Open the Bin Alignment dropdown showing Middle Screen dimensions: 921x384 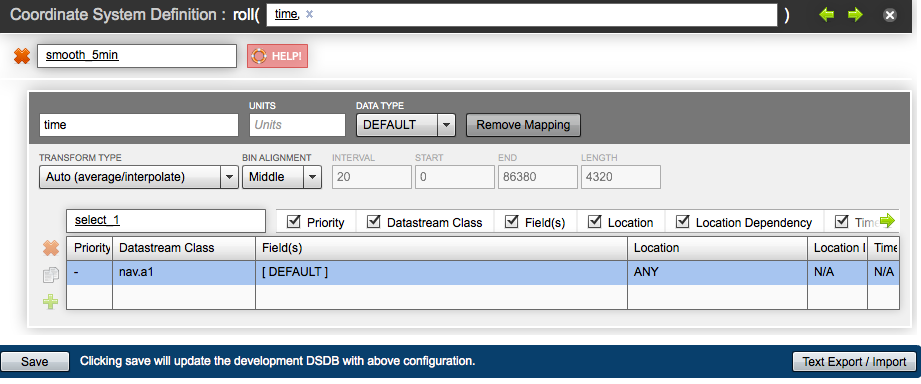pyautogui.click(x=282, y=177)
